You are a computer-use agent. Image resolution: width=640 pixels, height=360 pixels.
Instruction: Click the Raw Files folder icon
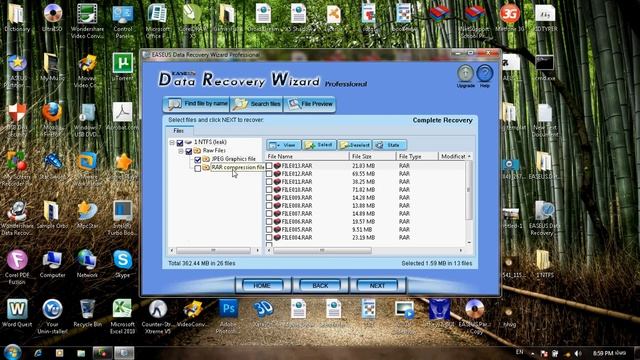click(x=197, y=151)
